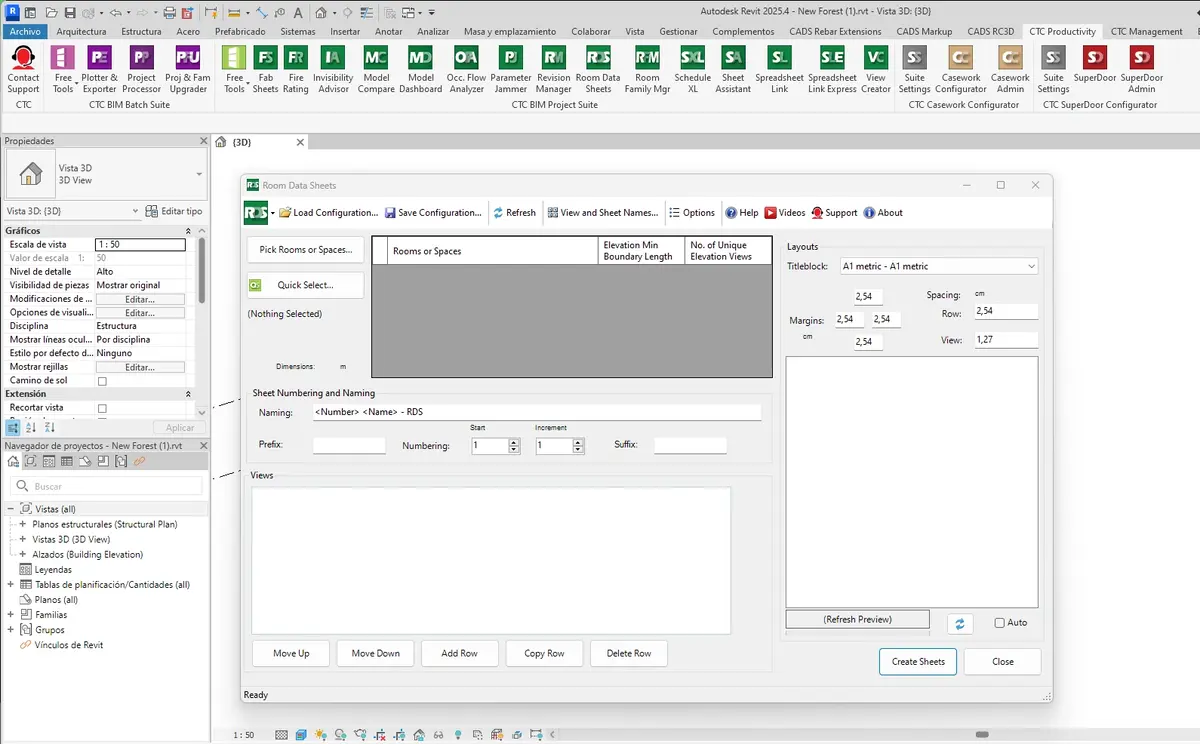Click Create Sheets button
The height and width of the screenshot is (744, 1200).
(918, 661)
